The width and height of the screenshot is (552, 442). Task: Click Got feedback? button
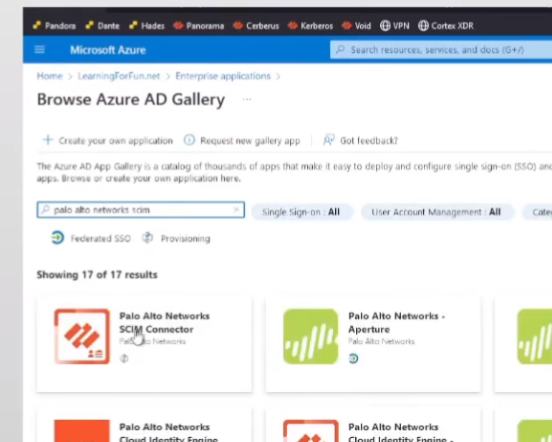[x=360, y=140]
